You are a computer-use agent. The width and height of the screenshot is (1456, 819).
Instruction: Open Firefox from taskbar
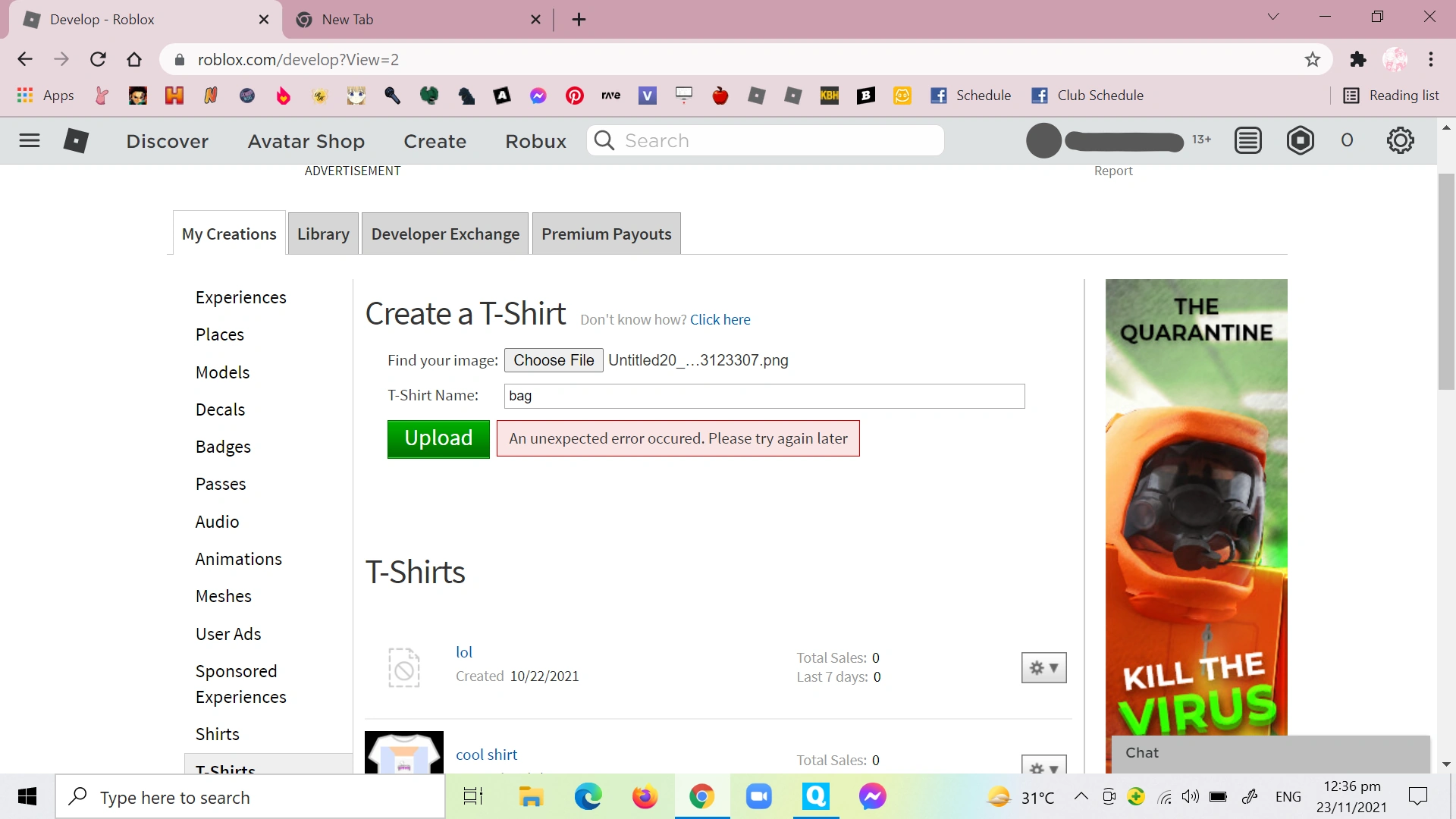point(645,796)
